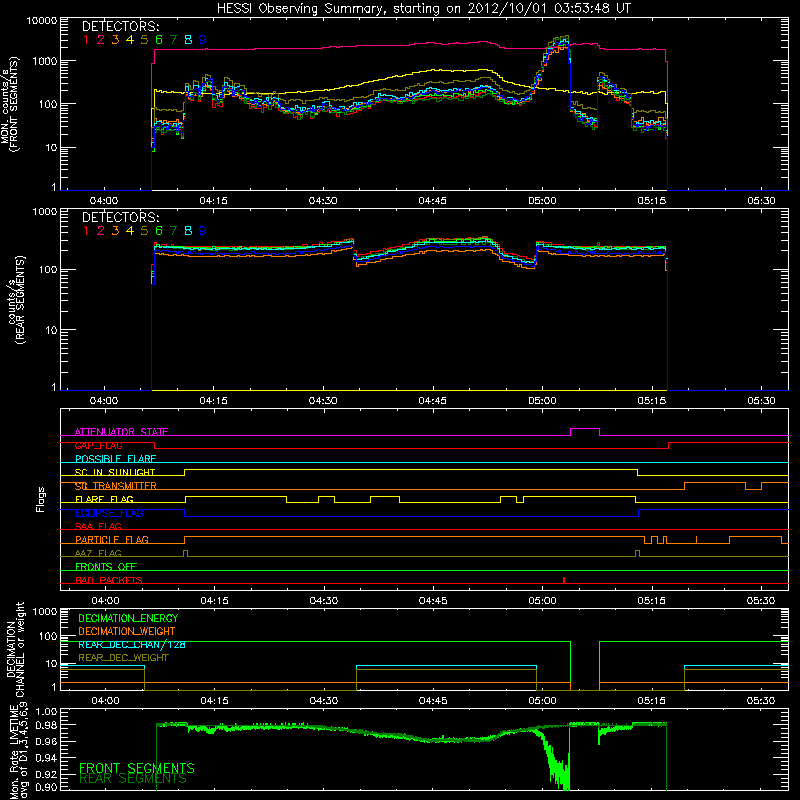Click the 05:15 tick label below the rear segments plot
This screenshot has width=800, height=800.
[652, 401]
